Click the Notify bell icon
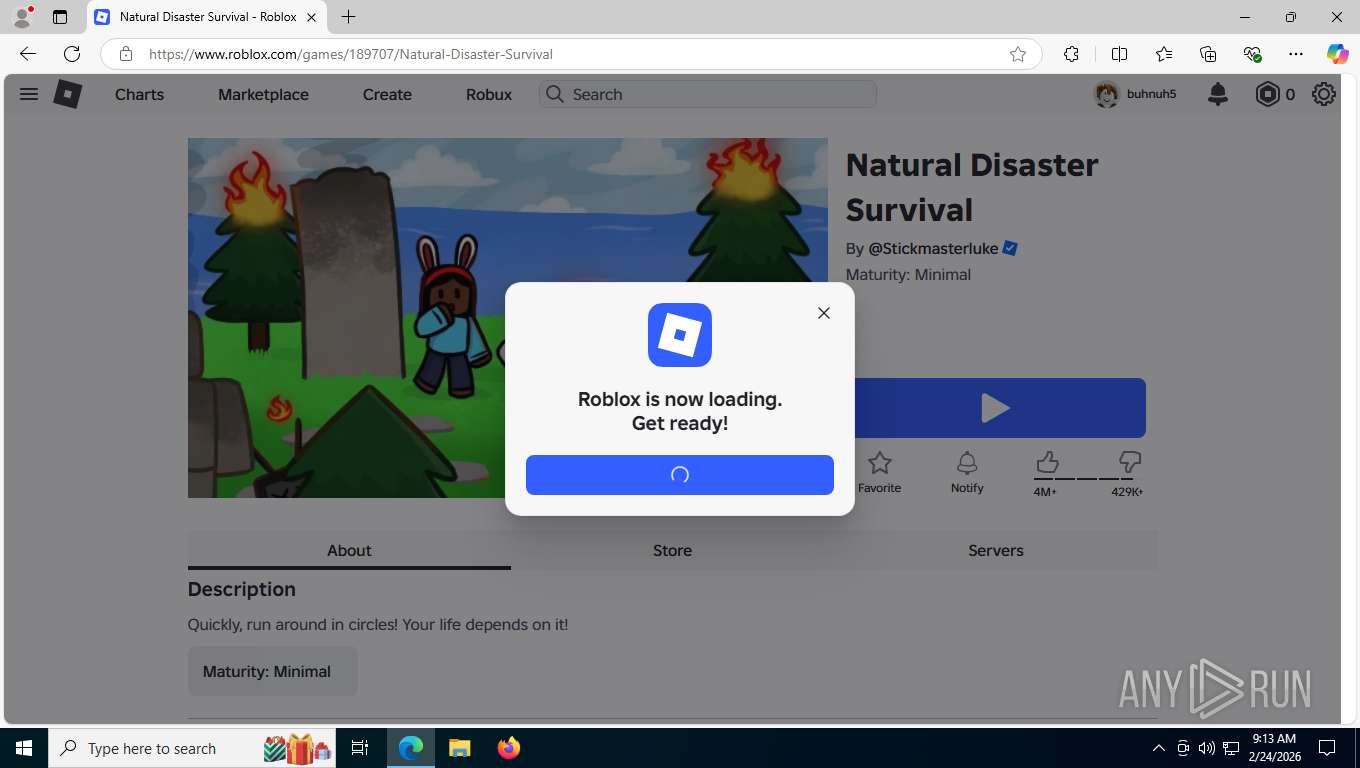This screenshot has height=768, width=1360. coord(967,463)
